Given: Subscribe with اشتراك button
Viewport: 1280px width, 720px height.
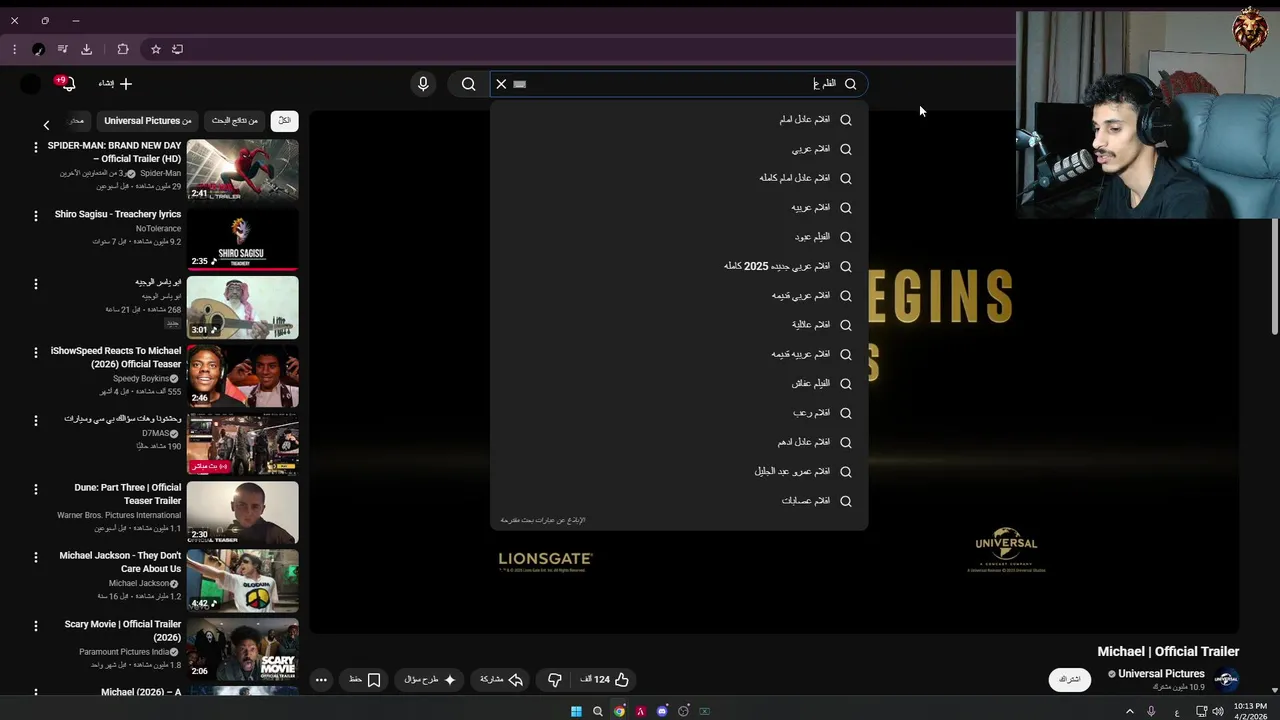Looking at the screenshot, I should click(1070, 680).
